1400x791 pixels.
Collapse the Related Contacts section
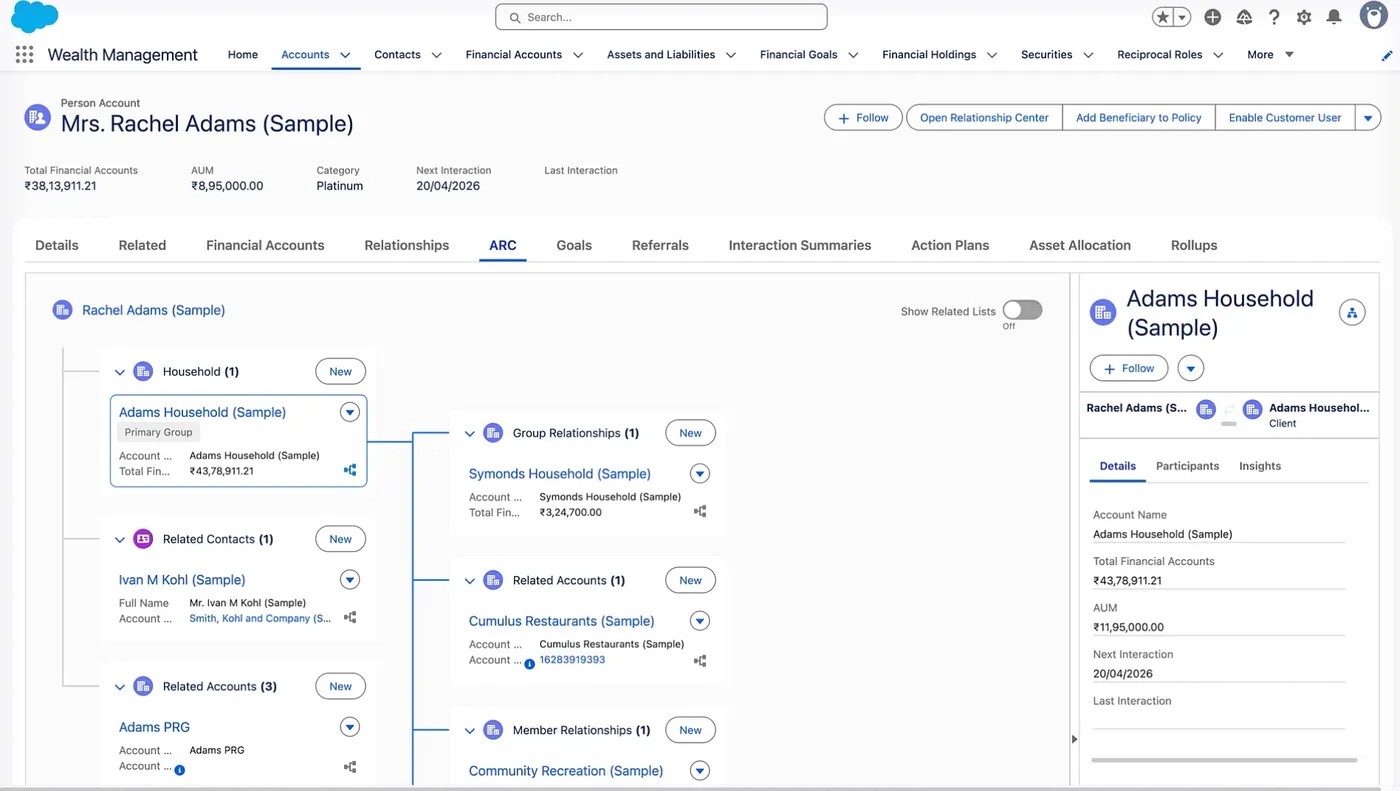pyautogui.click(x=120, y=540)
